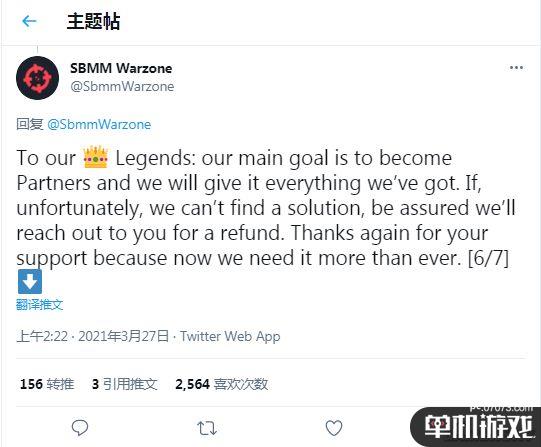This screenshot has height=447, width=541.
Task: Click the blue down-arrow emoji
Action: pos(30,282)
